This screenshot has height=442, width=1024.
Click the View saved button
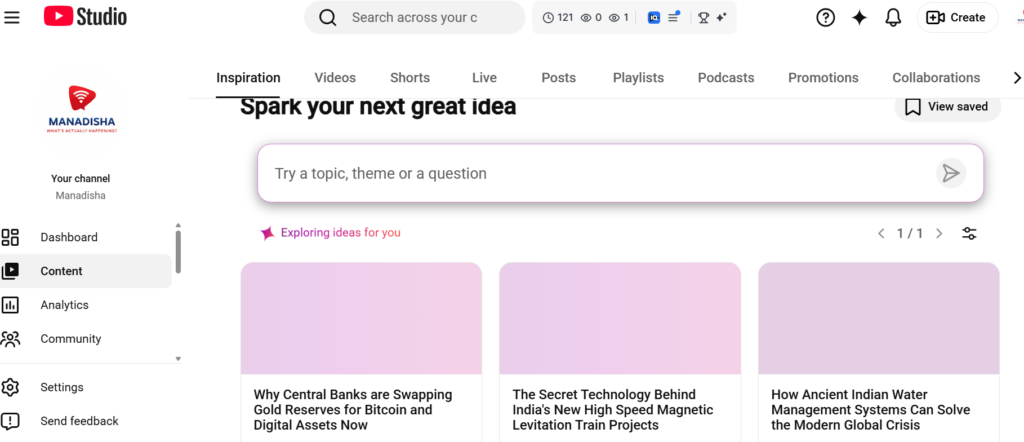click(x=948, y=106)
